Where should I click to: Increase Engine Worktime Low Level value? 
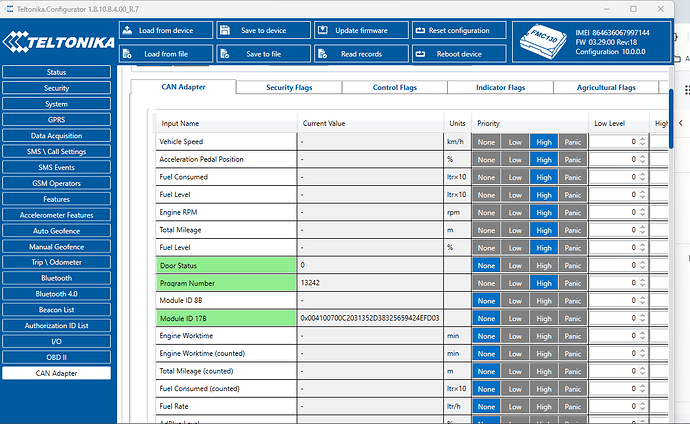point(642,332)
